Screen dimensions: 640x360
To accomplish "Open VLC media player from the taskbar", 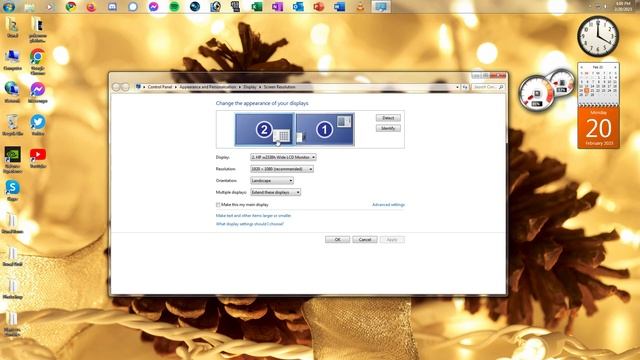I will [360, 7].
